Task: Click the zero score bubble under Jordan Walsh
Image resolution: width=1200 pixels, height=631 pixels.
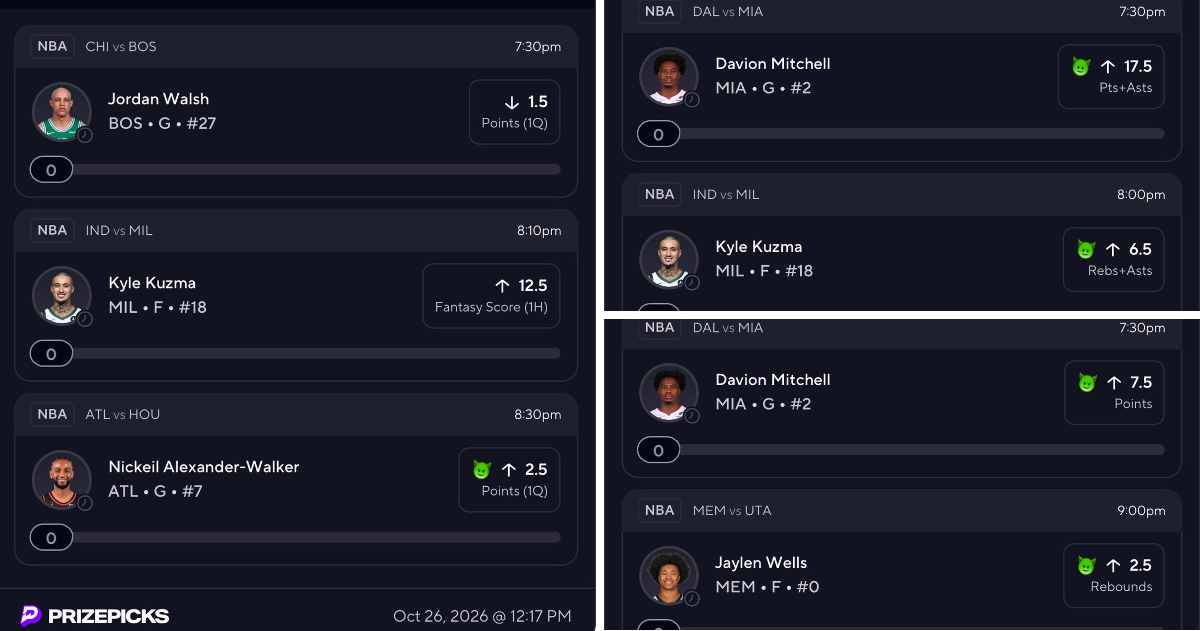Action: [x=51, y=170]
